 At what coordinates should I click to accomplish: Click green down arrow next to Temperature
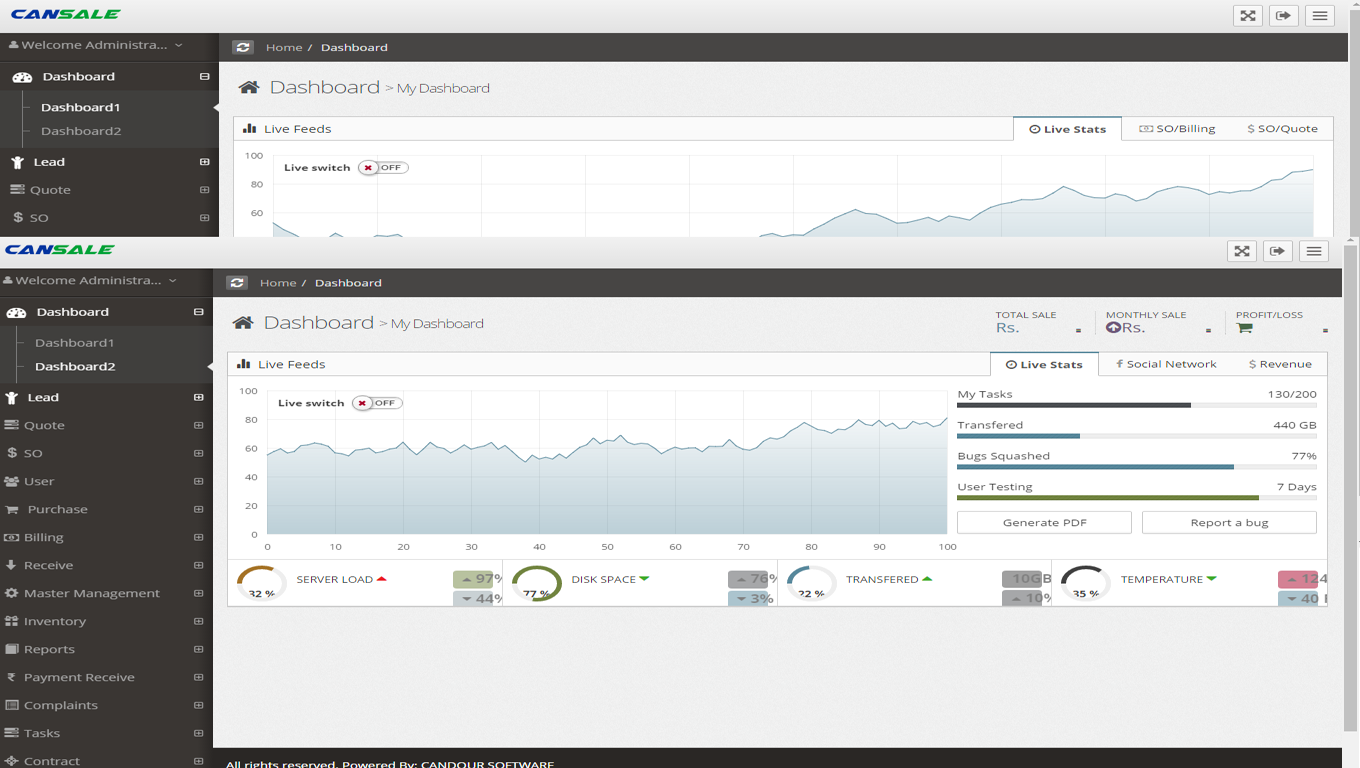1211,579
